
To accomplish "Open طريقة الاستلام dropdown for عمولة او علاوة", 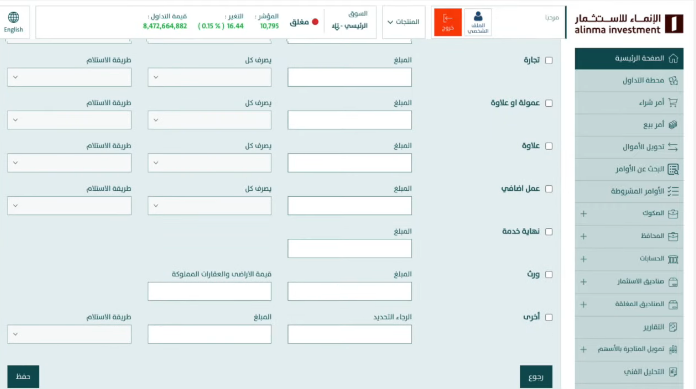I will click(69, 120).
